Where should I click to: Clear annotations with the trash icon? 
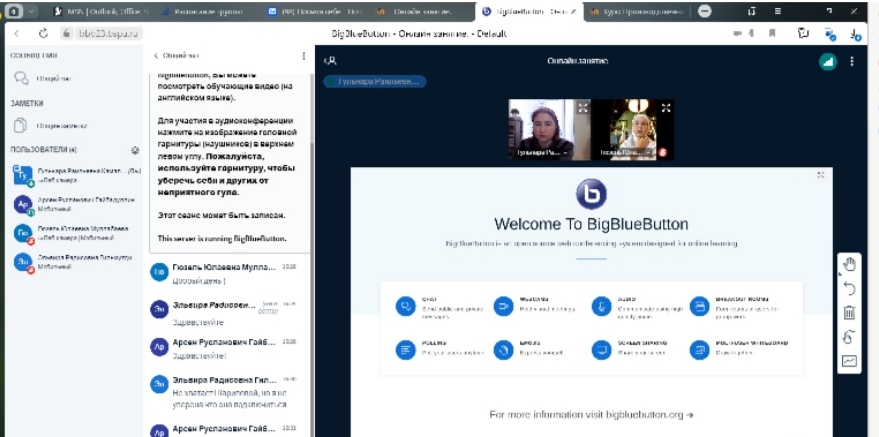849,313
